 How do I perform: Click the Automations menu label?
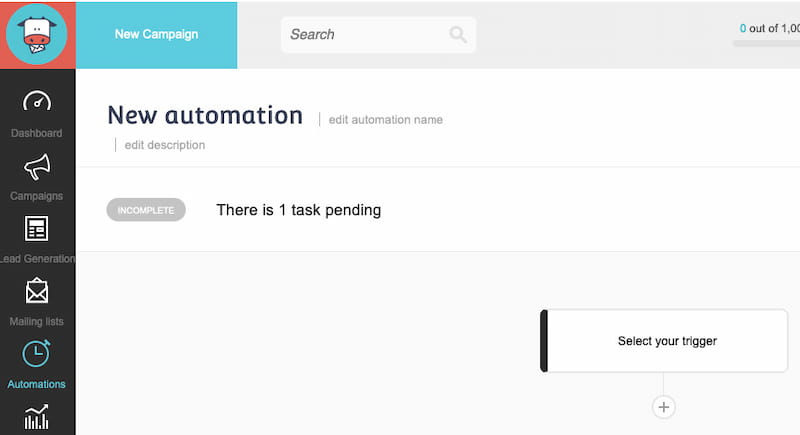(x=37, y=384)
